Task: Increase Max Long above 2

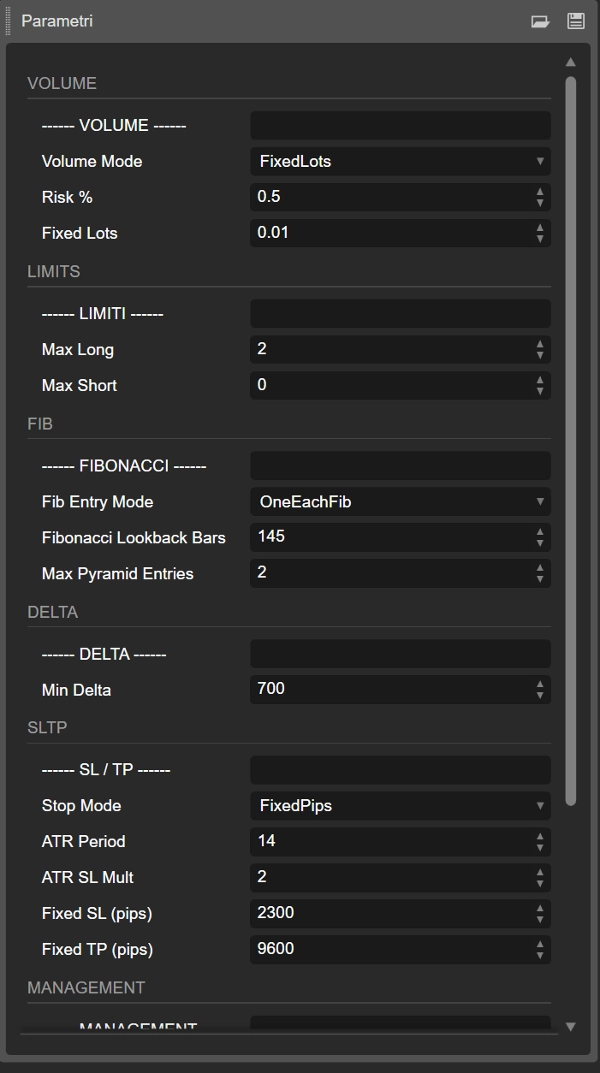Action: pos(540,345)
